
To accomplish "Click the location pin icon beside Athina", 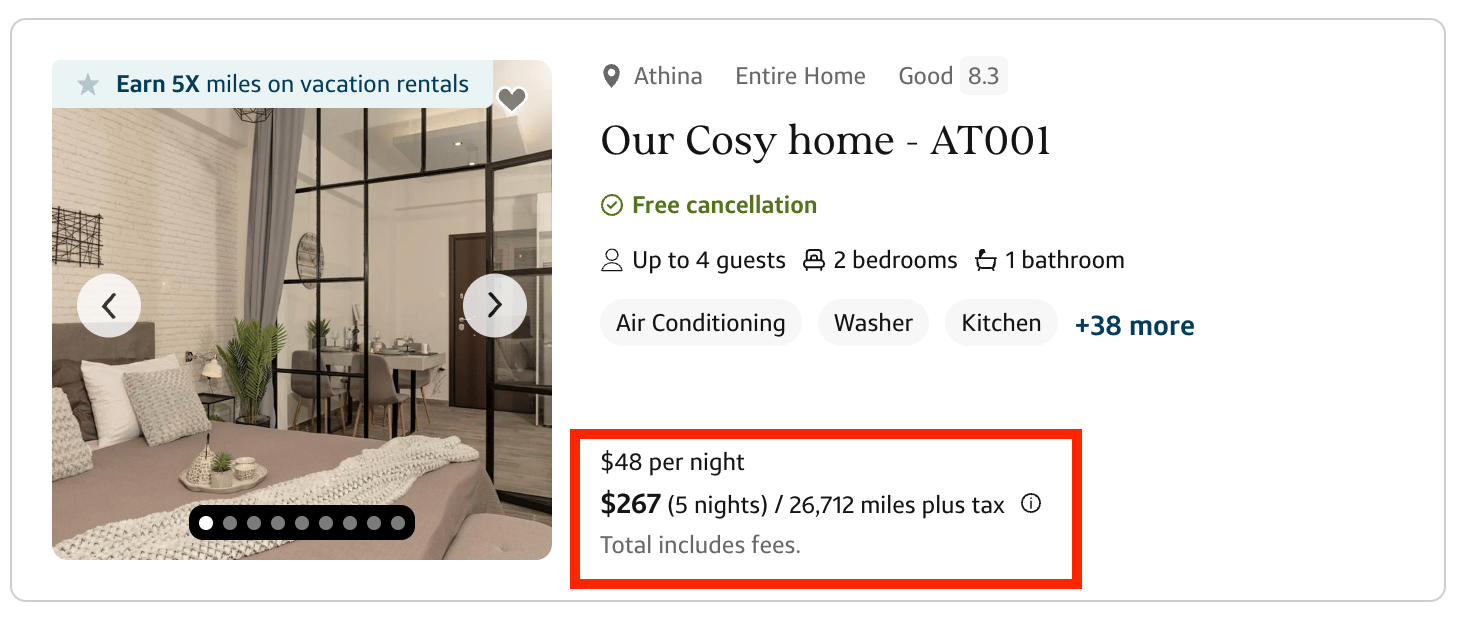I will coord(612,75).
